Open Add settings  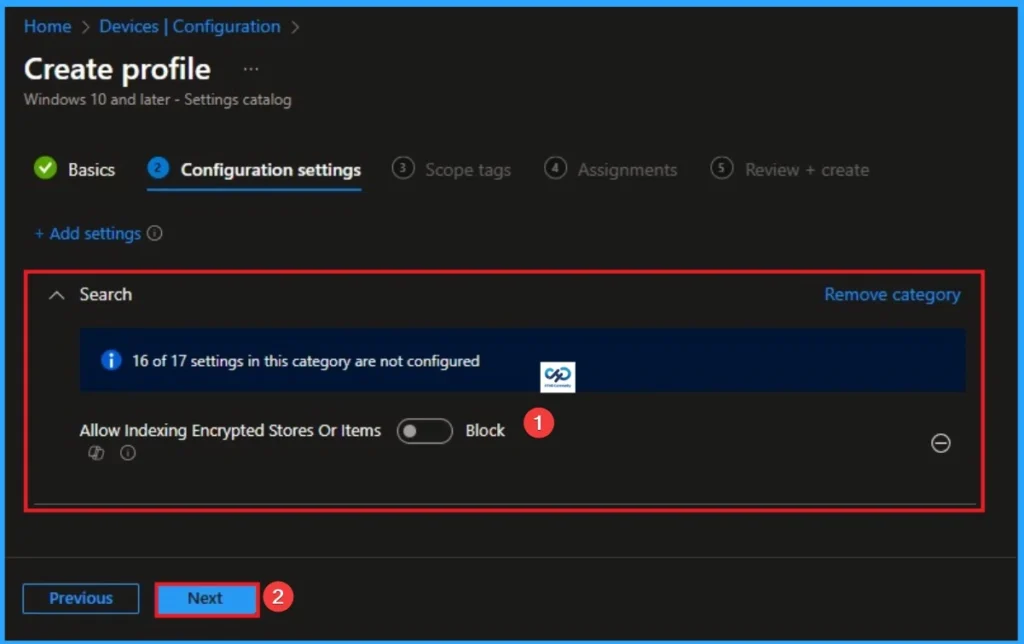point(88,233)
